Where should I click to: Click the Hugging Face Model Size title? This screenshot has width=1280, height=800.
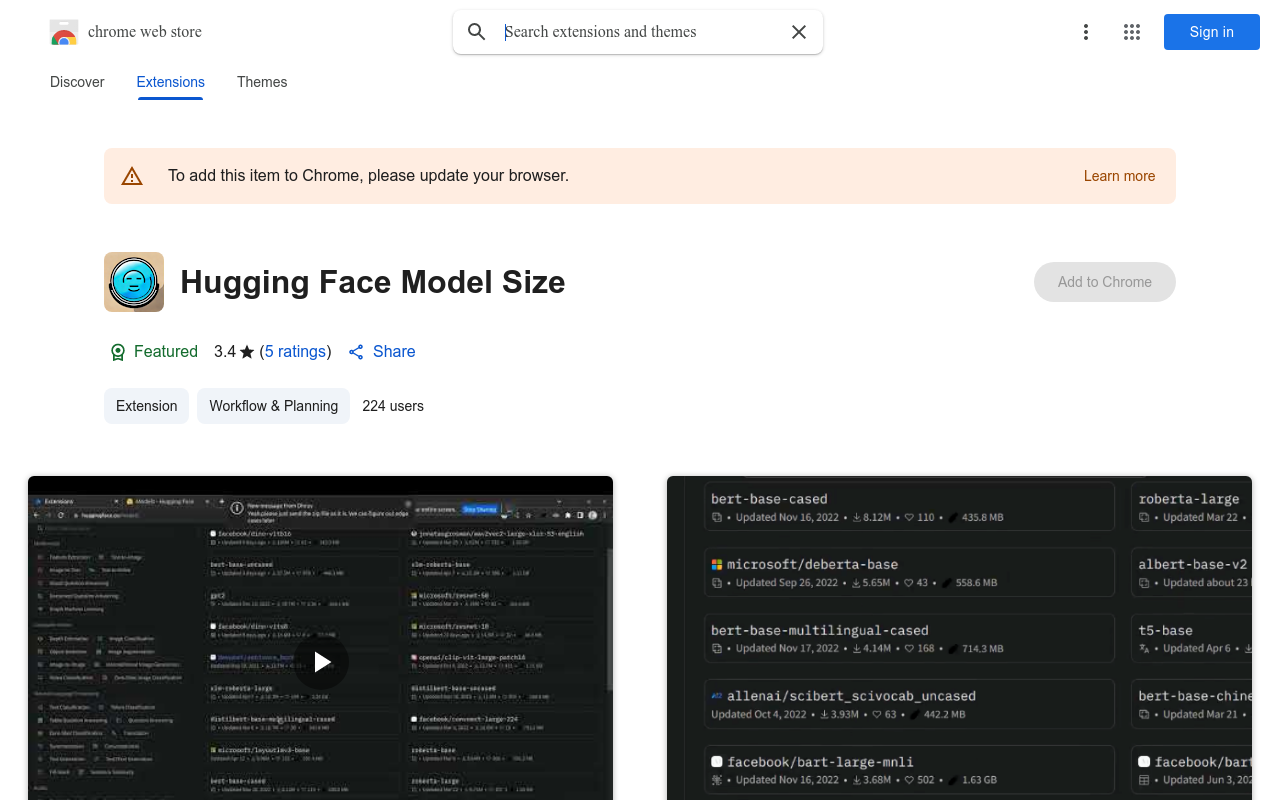click(373, 282)
